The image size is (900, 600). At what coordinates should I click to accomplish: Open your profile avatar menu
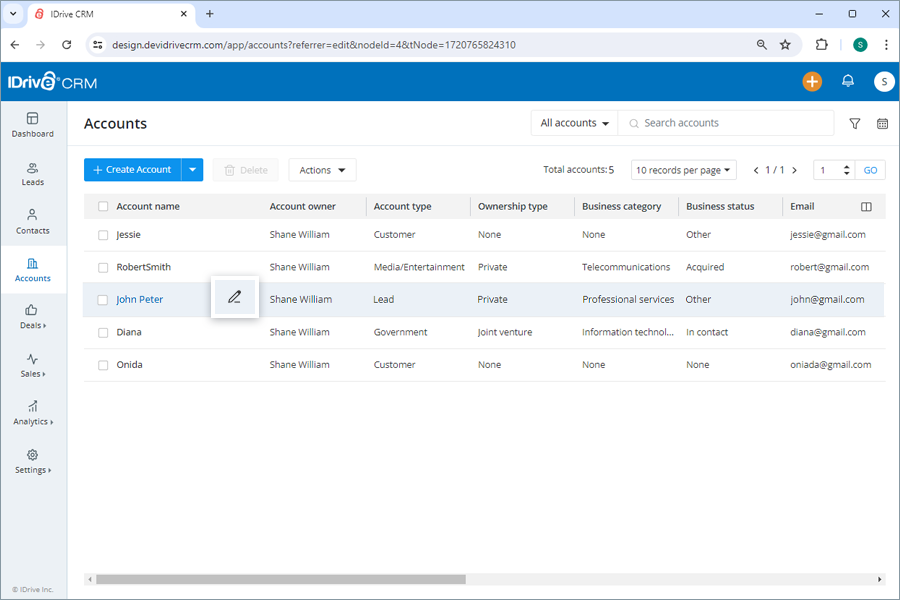884,82
